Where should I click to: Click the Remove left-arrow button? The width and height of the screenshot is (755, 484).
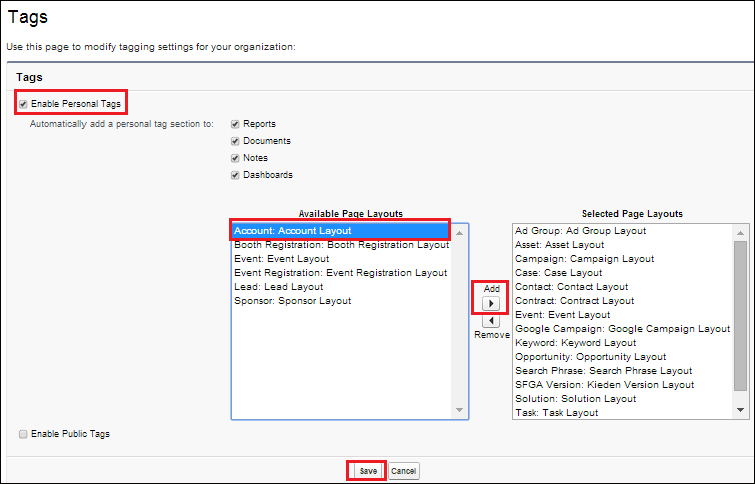pyautogui.click(x=491, y=321)
